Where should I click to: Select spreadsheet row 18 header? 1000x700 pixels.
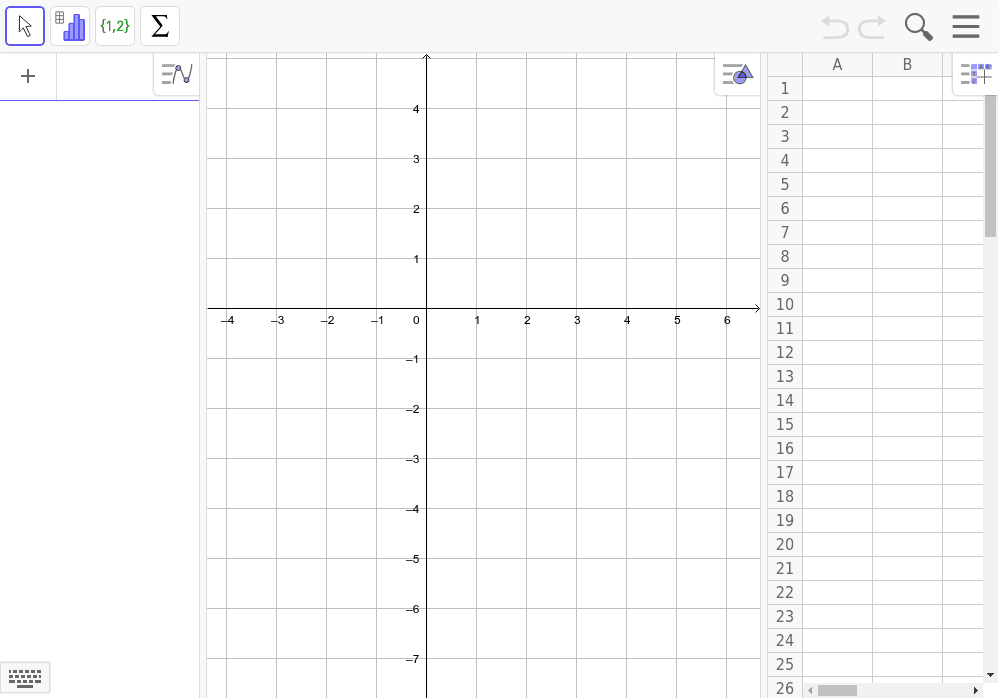(x=785, y=497)
